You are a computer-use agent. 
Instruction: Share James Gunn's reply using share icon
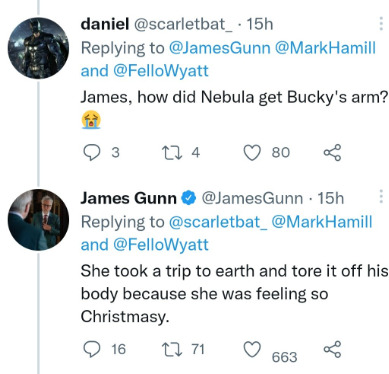(332, 349)
